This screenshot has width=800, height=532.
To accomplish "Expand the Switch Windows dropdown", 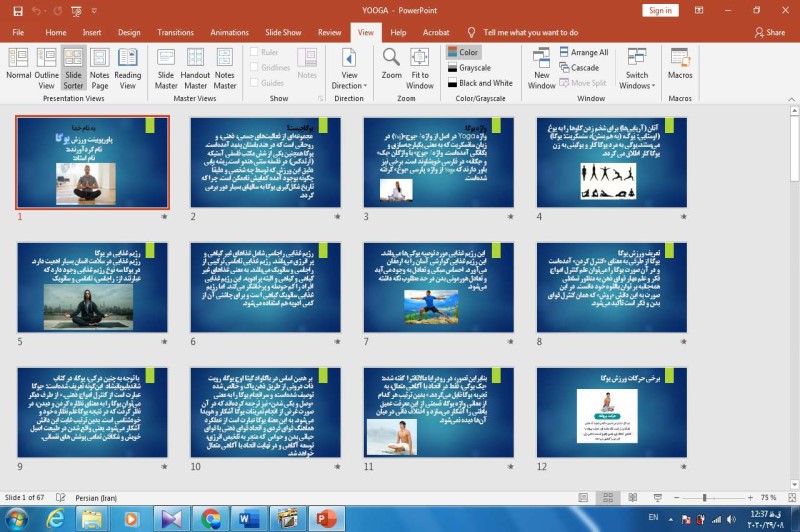I will click(637, 68).
